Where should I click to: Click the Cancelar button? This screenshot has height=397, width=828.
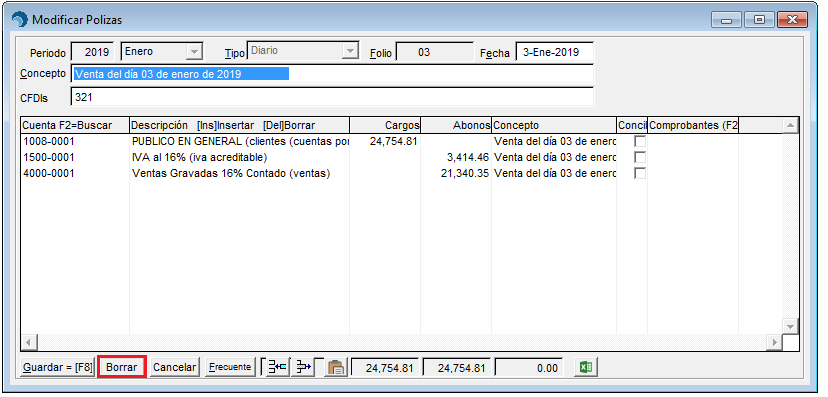tap(174, 367)
